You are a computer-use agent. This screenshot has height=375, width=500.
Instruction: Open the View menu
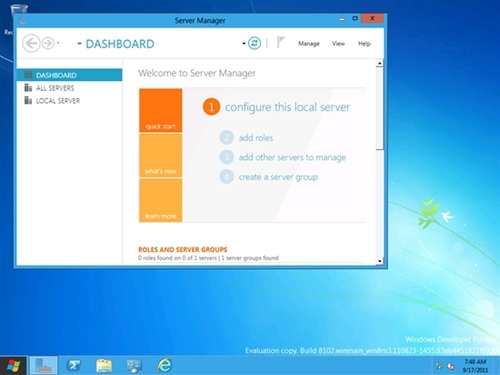pyautogui.click(x=338, y=44)
